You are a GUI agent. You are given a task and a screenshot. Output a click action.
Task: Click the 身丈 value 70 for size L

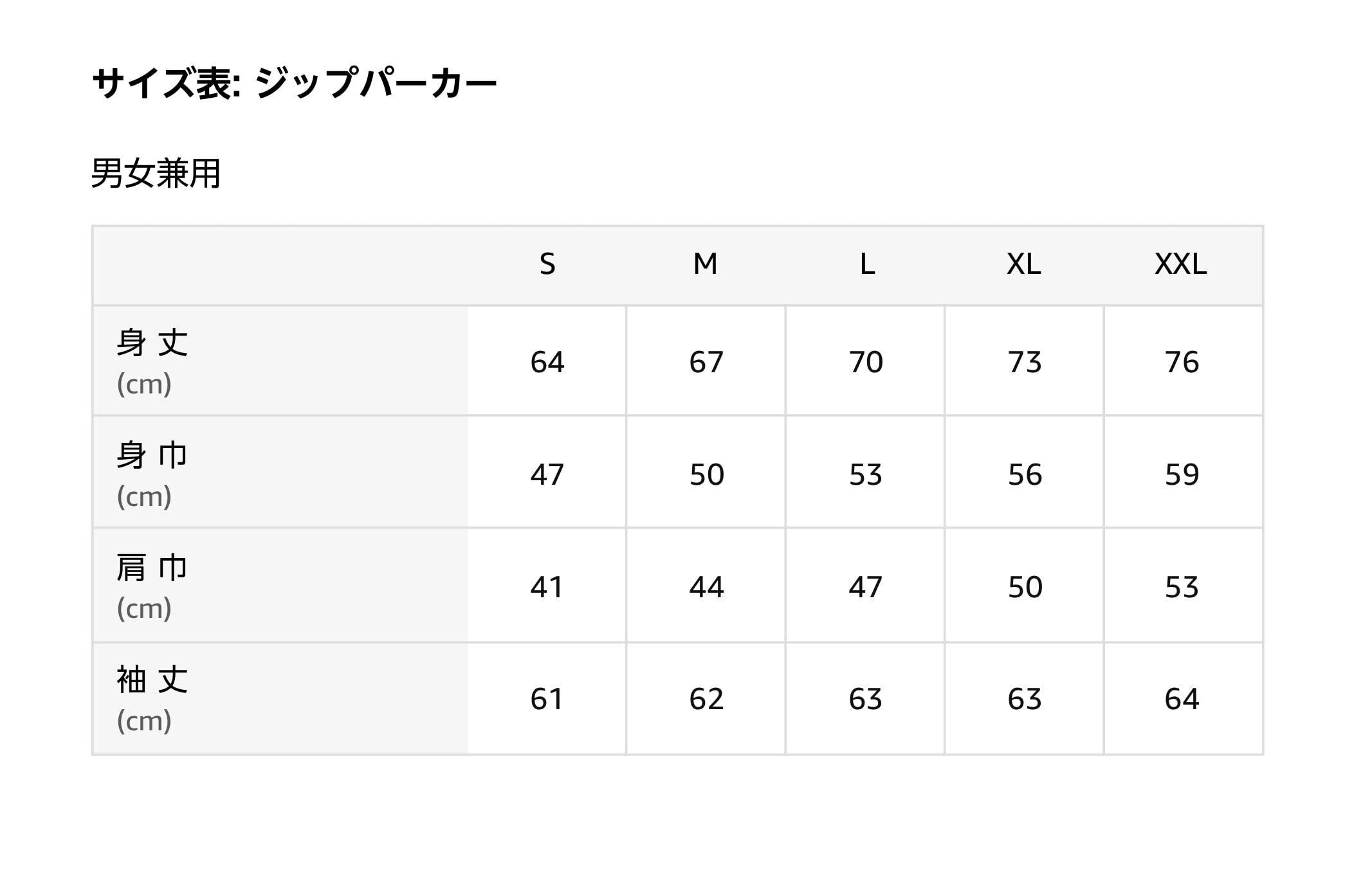pos(866,362)
